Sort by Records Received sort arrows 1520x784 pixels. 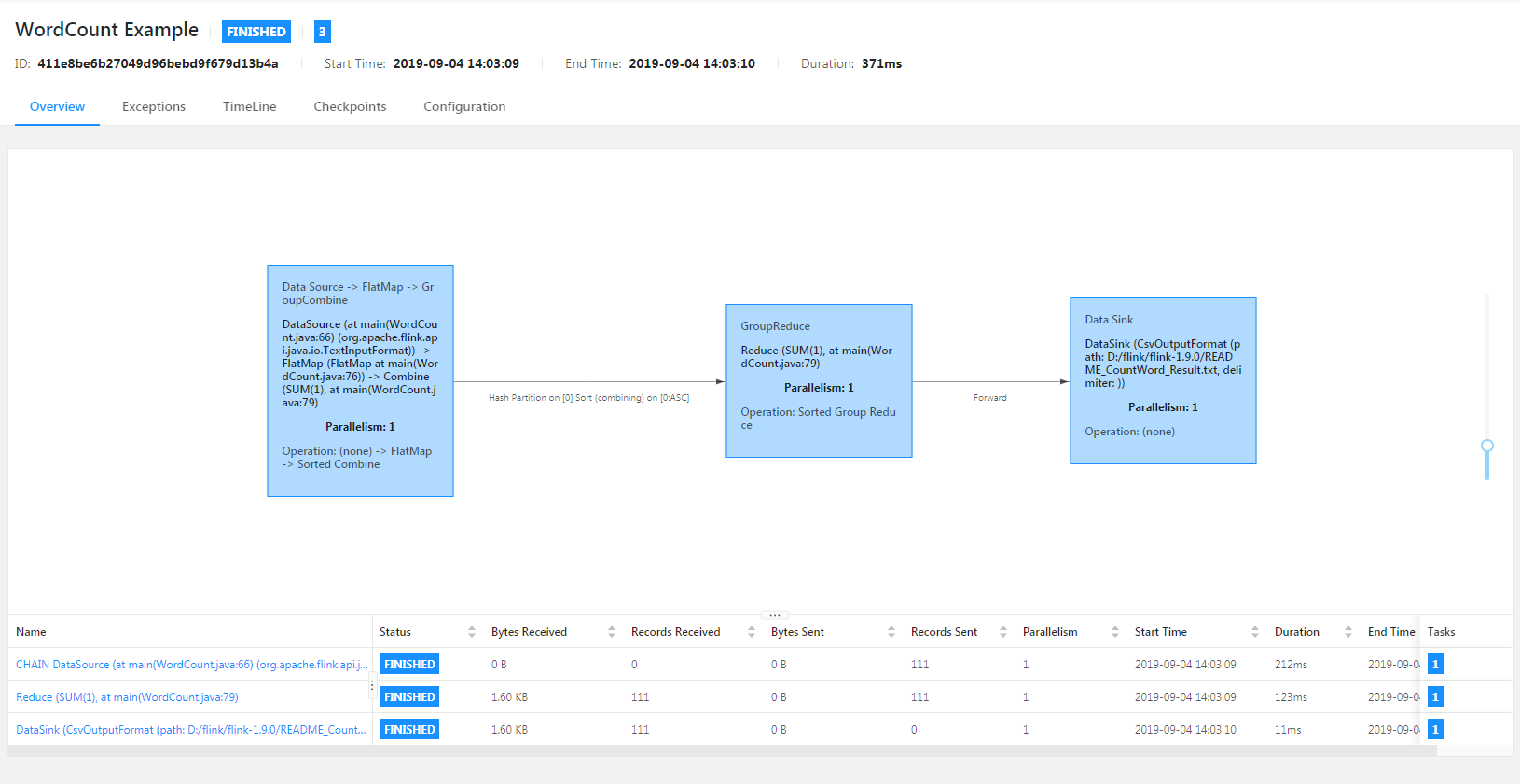pos(751,632)
